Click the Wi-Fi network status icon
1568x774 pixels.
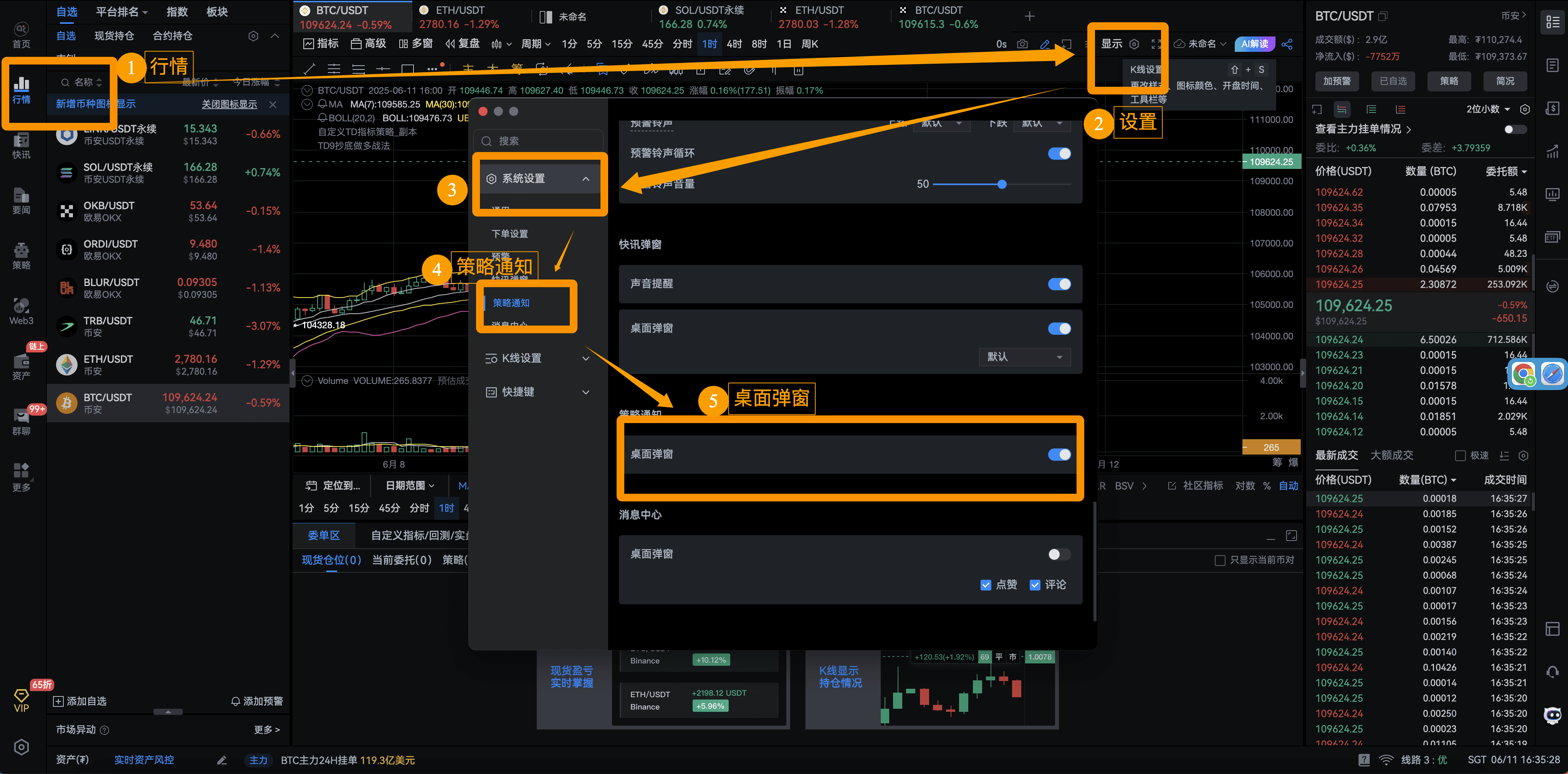(x=1386, y=760)
